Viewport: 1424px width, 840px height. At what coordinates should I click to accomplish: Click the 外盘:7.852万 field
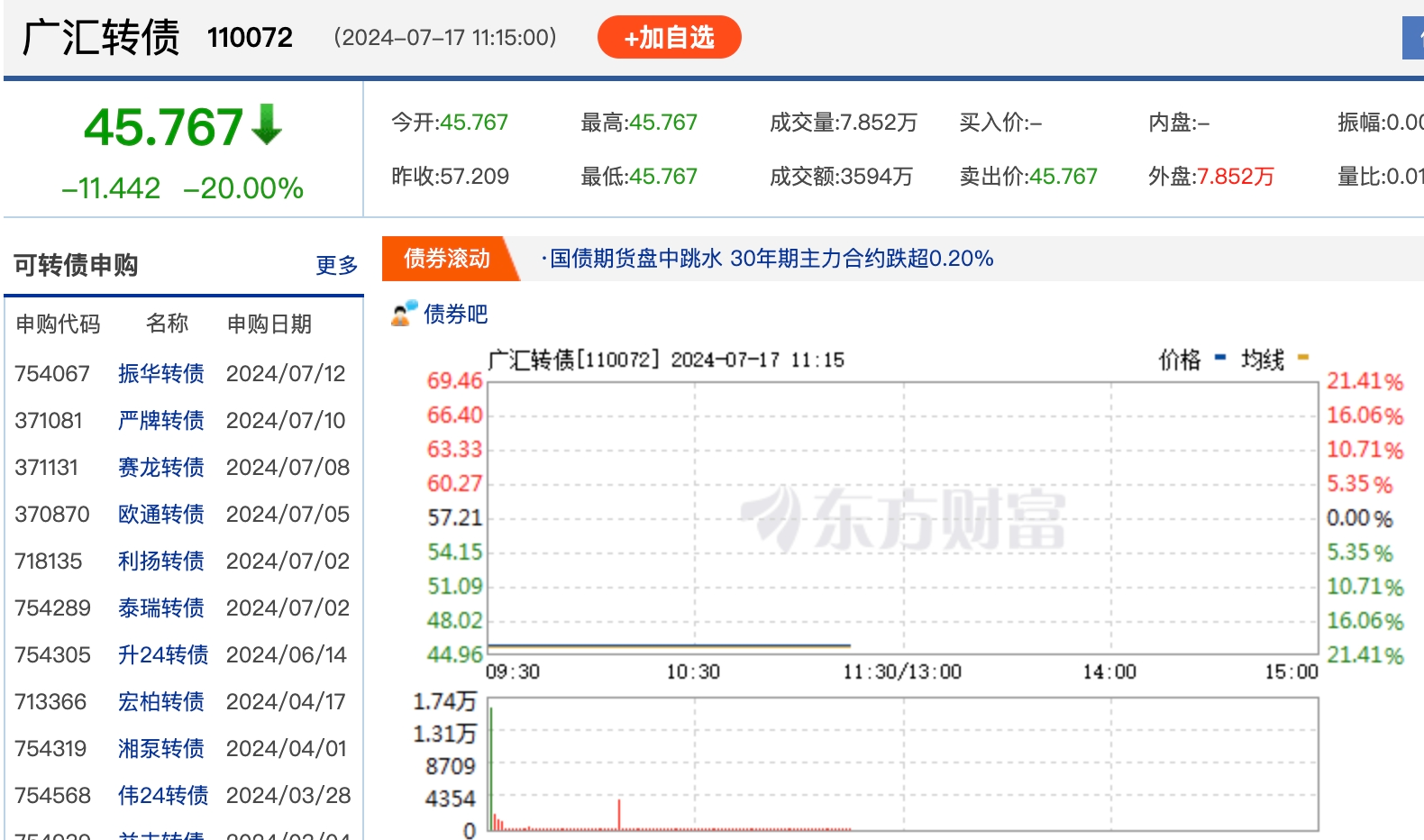(1211, 177)
